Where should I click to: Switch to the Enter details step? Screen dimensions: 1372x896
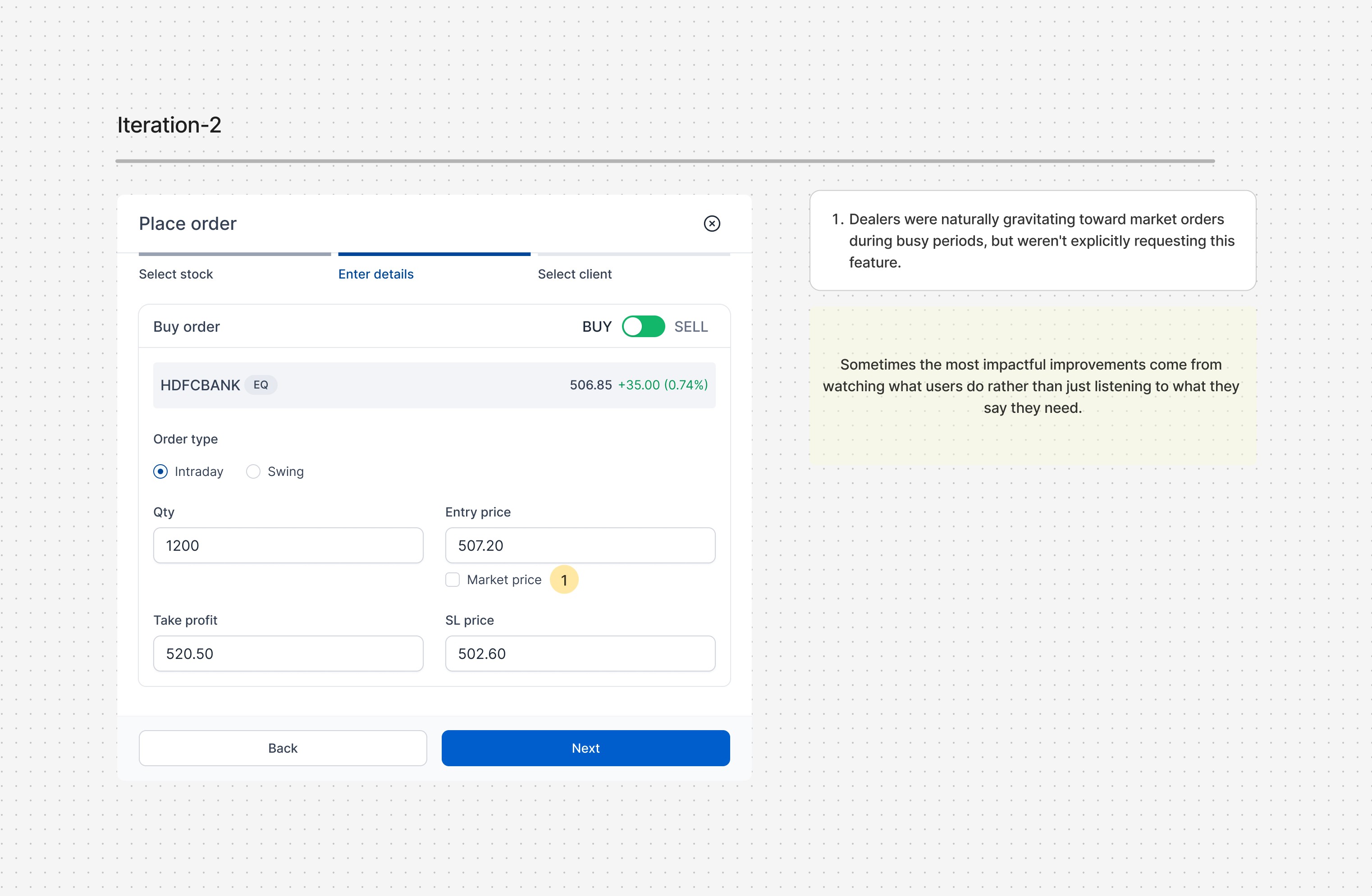(x=376, y=274)
